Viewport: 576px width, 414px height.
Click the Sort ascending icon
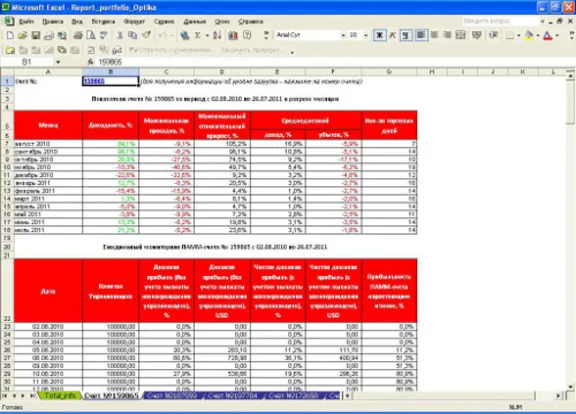217,35
